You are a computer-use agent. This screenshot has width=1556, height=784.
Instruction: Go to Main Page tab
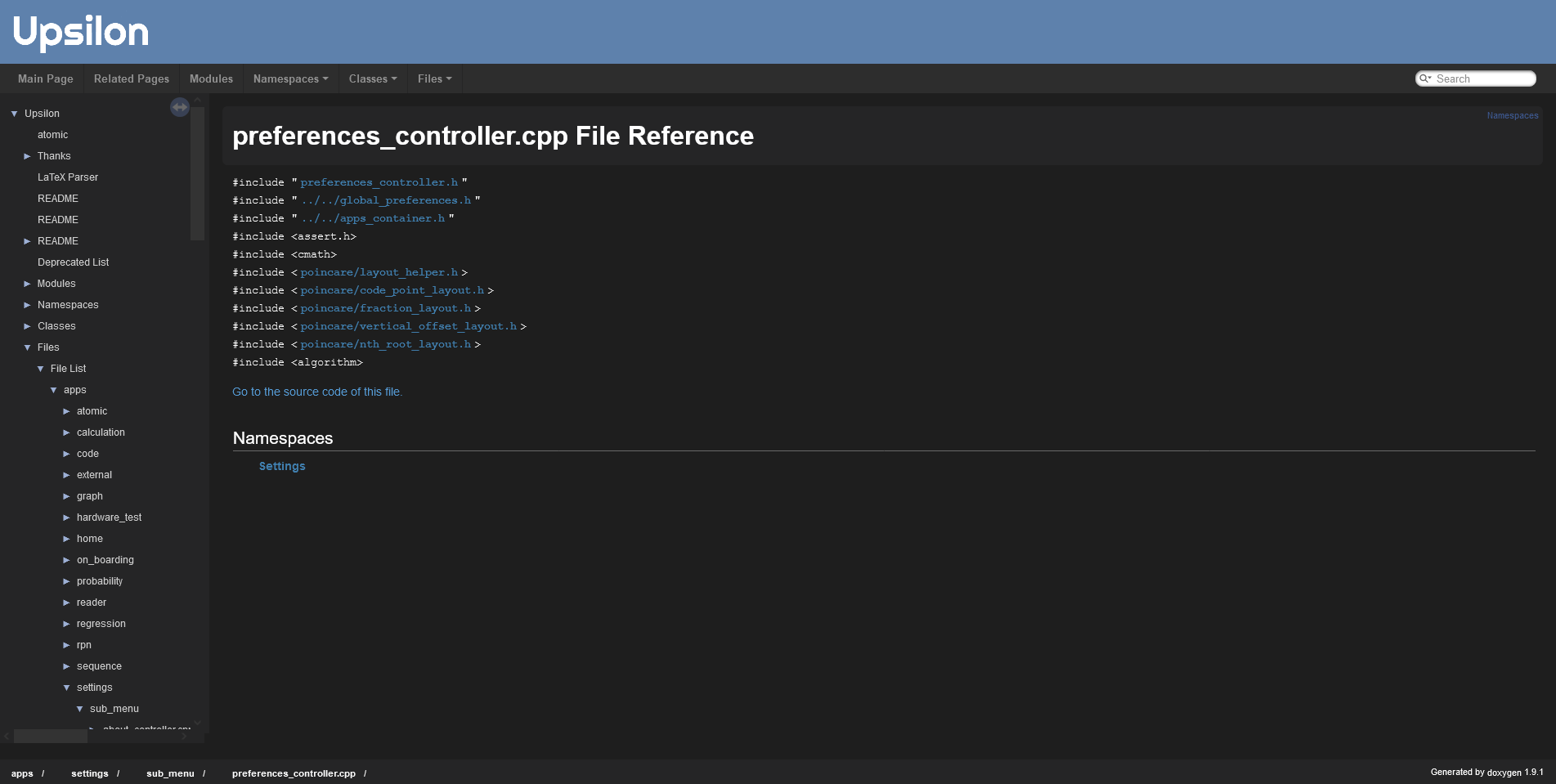point(46,78)
